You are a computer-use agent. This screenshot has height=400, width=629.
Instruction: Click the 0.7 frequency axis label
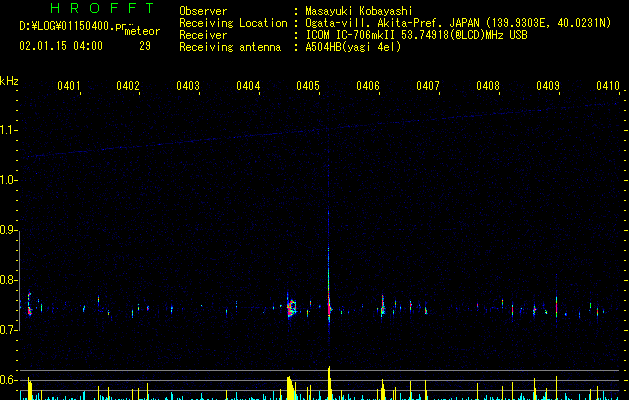pyautogui.click(x=8, y=330)
